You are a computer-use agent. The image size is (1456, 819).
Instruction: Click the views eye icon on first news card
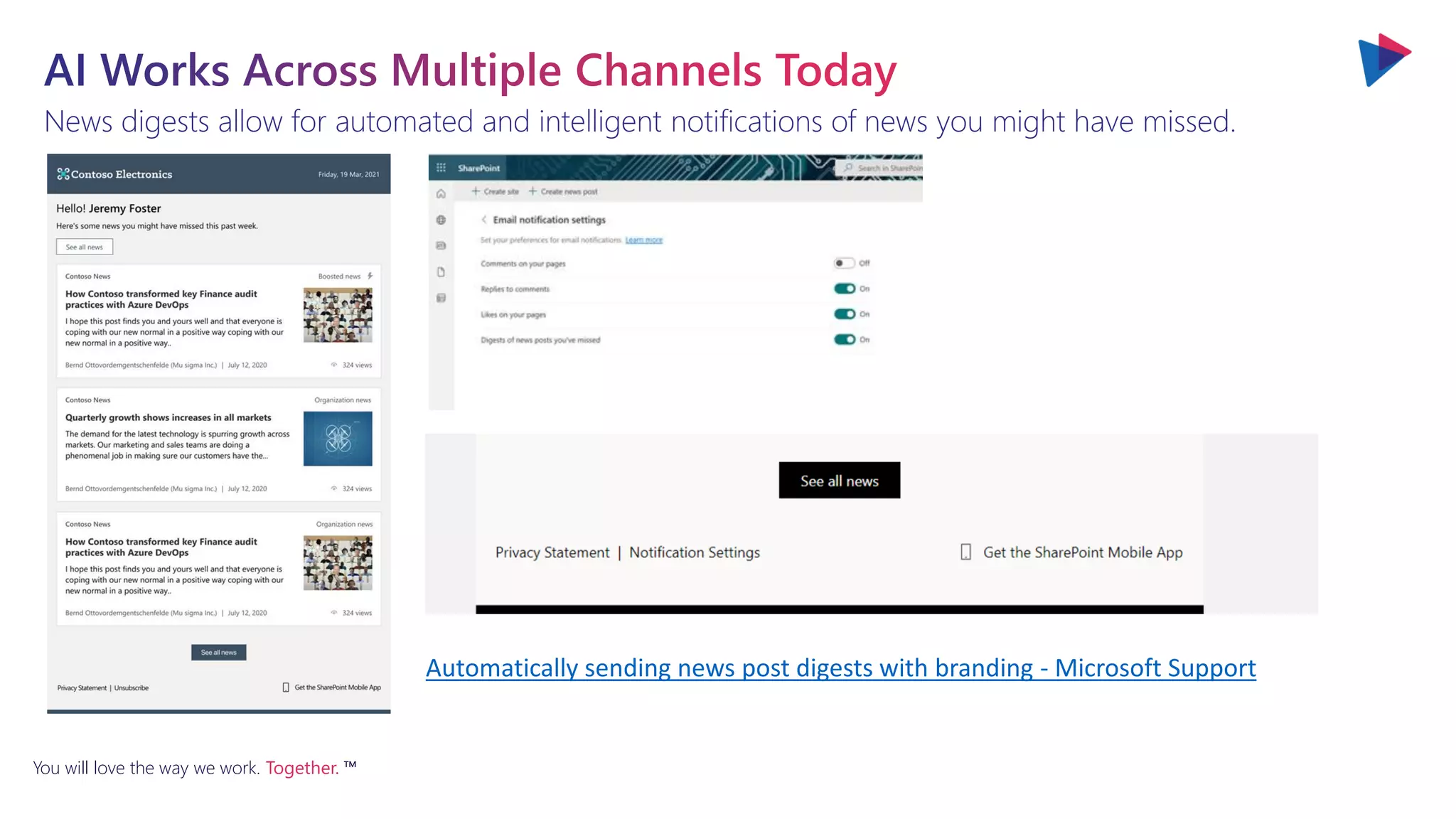[334, 365]
